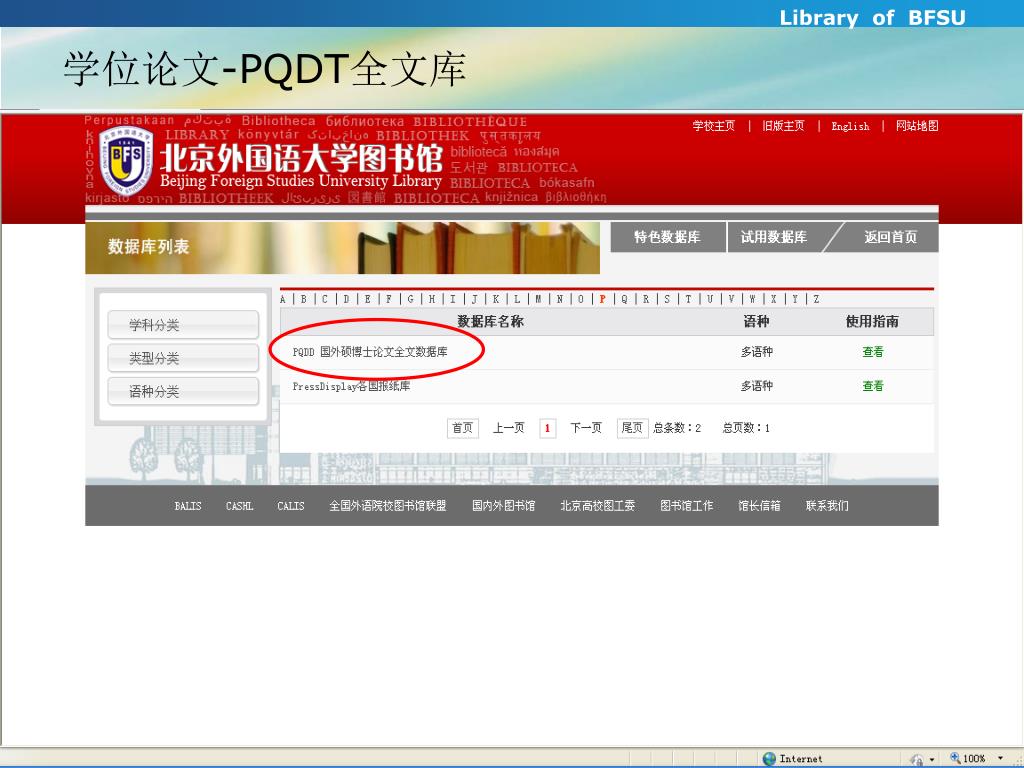The height and width of the screenshot is (768, 1024).
Task: Open PressDisplay各国报纸库 database link
Action: [x=351, y=386]
